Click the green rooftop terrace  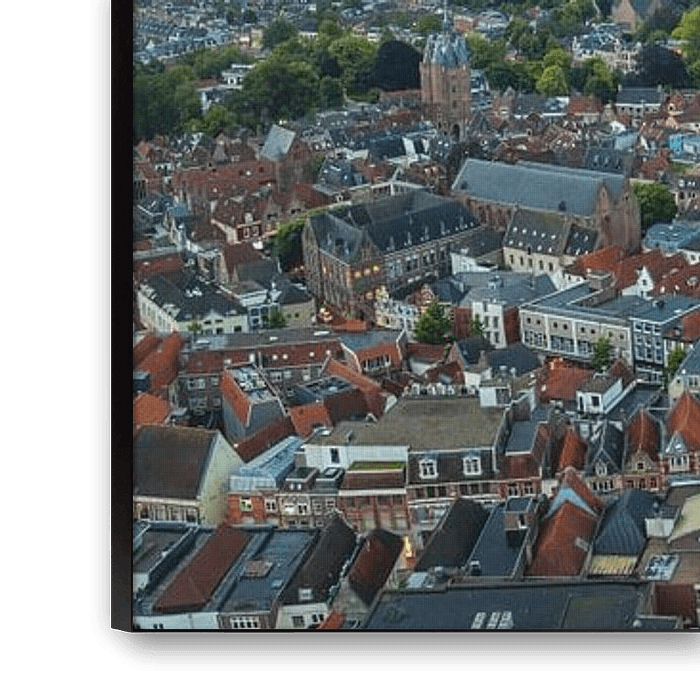click(377, 466)
